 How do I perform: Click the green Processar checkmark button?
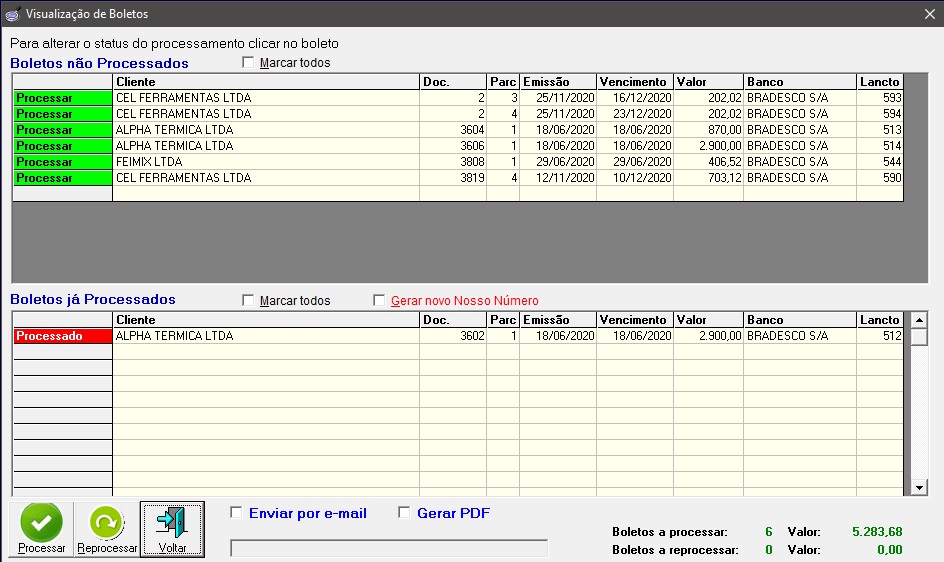[x=41, y=529]
